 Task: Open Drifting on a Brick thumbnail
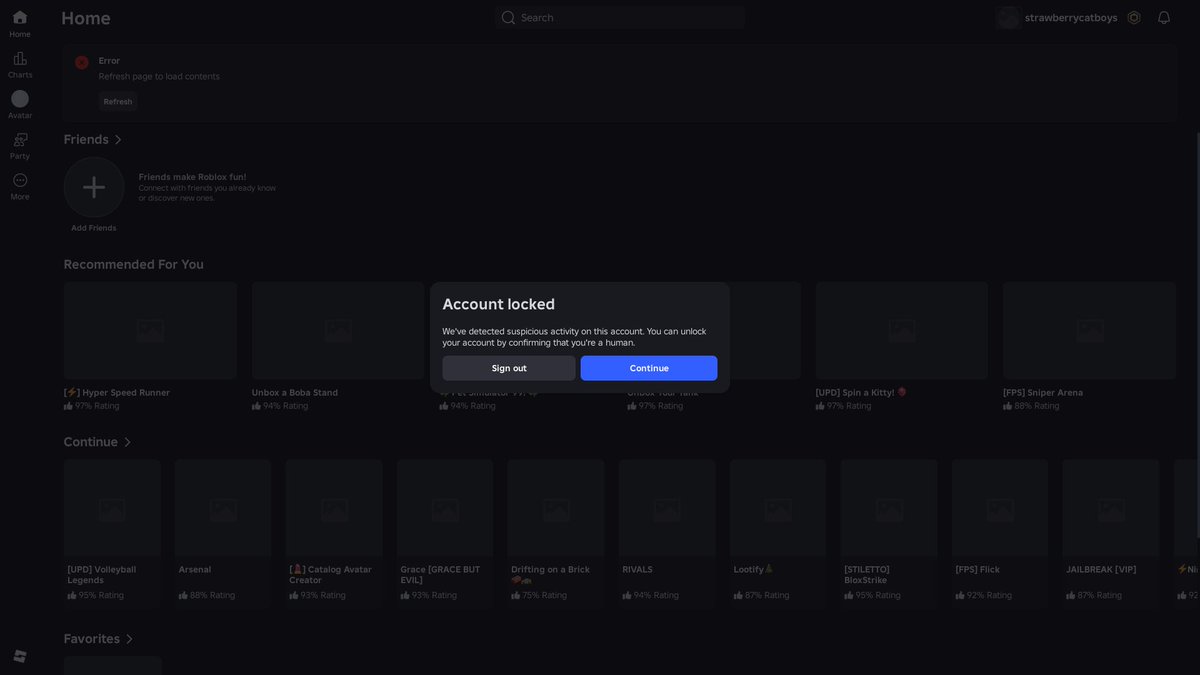tap(556, 508)
